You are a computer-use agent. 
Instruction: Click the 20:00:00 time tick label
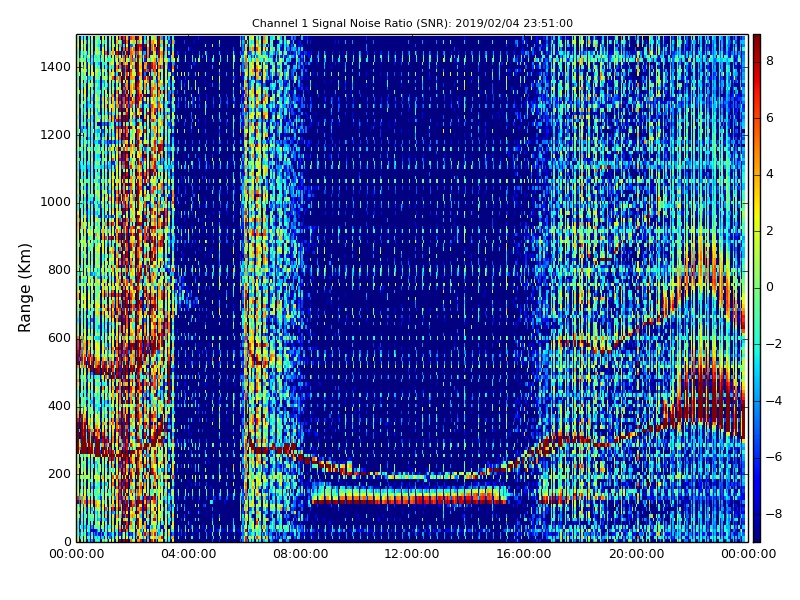[x=637, y=554]
